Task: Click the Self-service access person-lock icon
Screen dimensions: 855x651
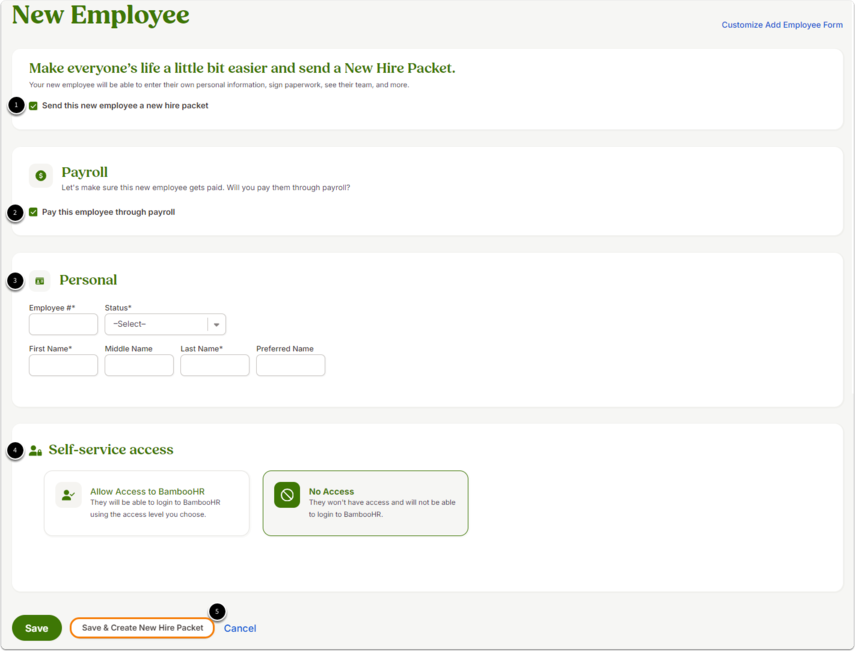Action: pos(35,450)
